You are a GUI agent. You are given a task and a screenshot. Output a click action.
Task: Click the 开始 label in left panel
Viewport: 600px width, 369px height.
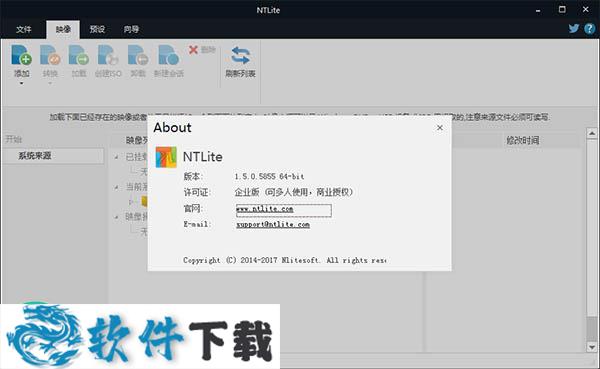click(x=14, y=139)
